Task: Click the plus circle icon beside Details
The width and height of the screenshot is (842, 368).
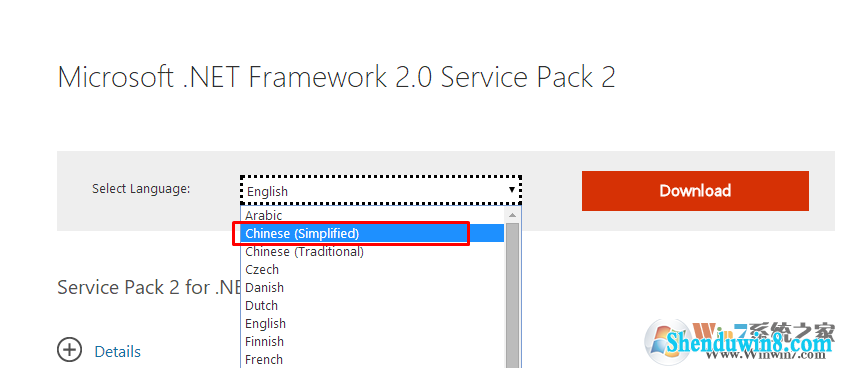Action: pyautogui.click(x=70, y=351)
